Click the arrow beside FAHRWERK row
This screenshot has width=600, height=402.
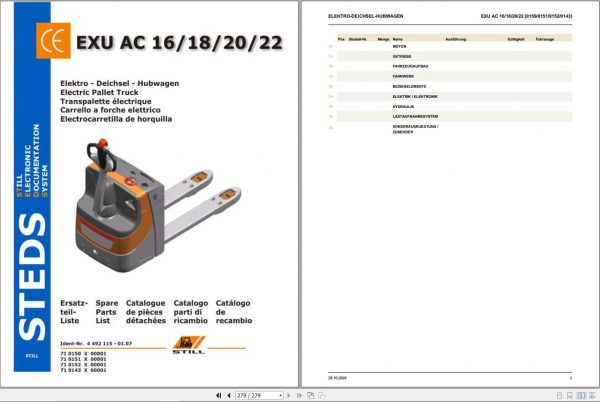coord(331,76)
